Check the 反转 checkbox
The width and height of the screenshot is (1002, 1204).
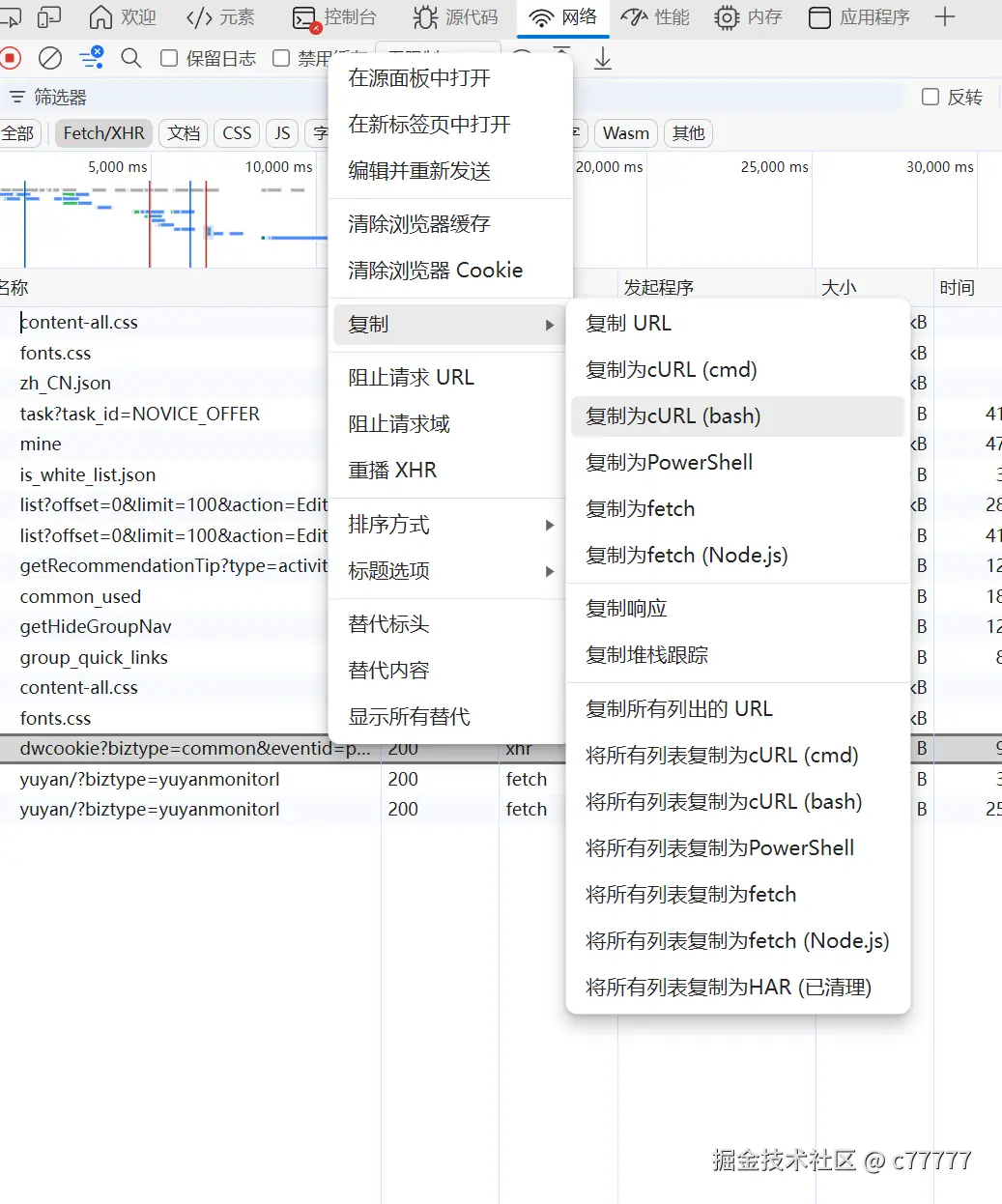930,97
